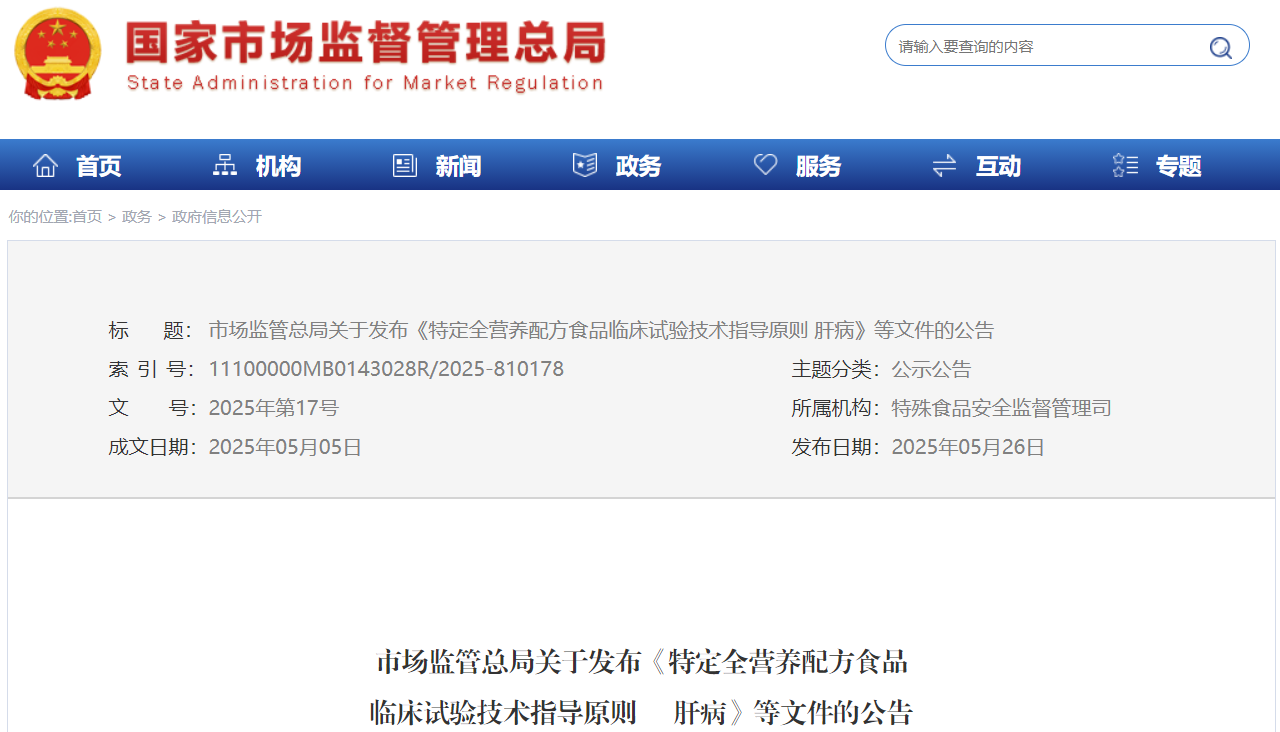
Task: Click the national emblem logo
Action: click(58, 54)
